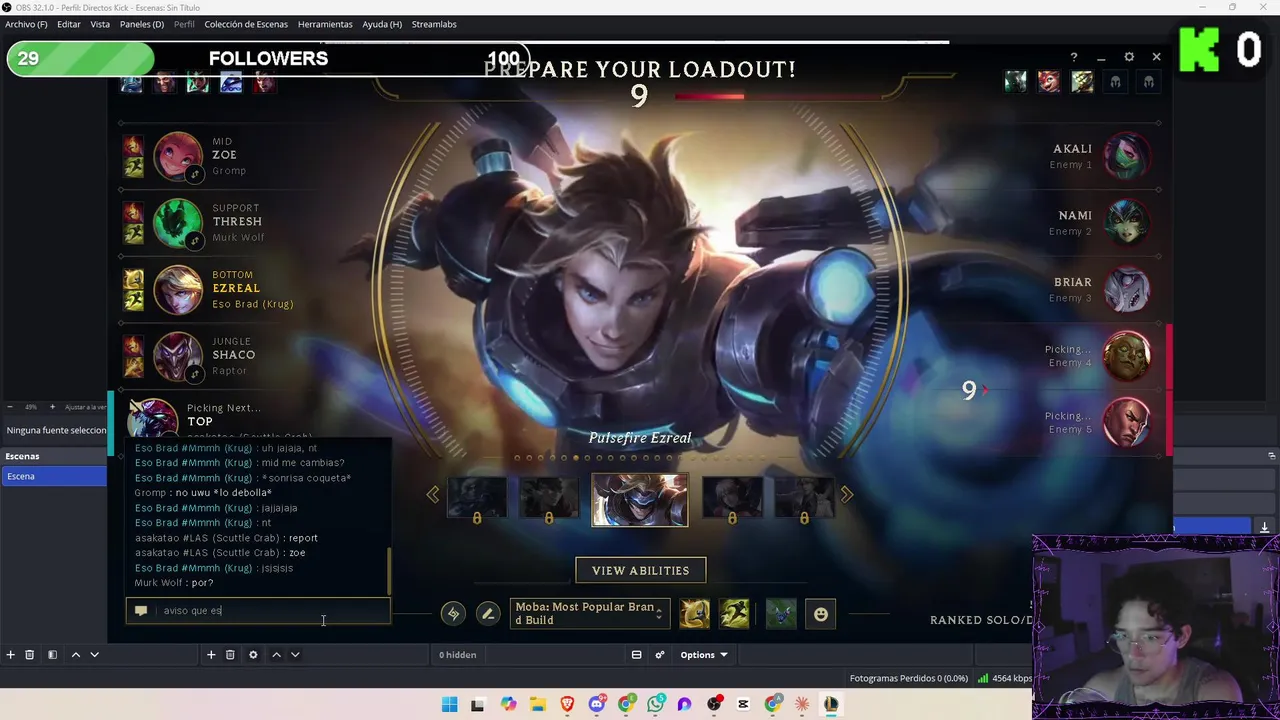The height and width of the screenshot is (720, 1280).
Task: Move source up with arrow icon
Action: point(276,655)
